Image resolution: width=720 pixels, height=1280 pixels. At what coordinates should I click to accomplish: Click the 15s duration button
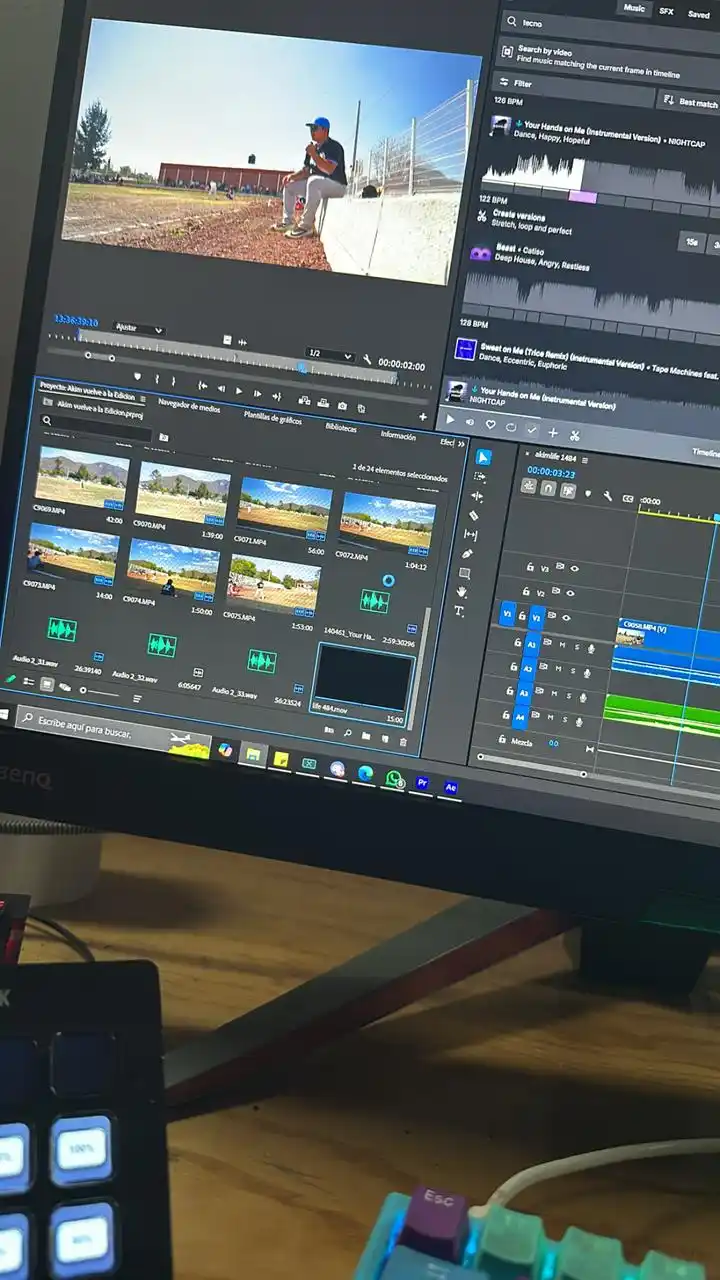pos(692,241)
